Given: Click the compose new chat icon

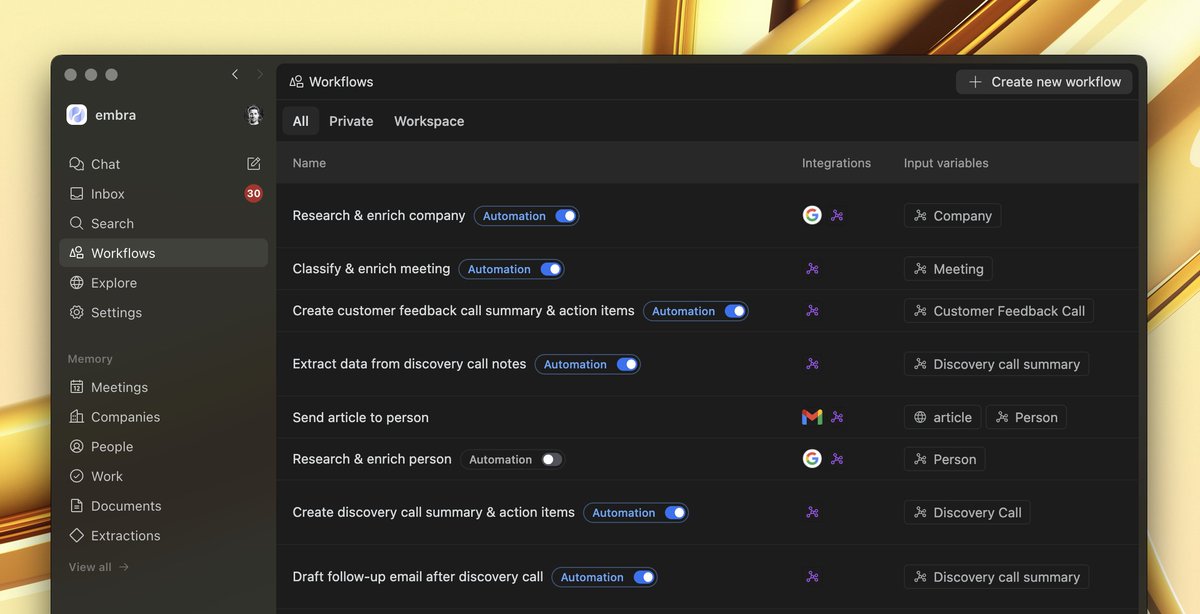Looking at the screenshot, I should [254, 164].
